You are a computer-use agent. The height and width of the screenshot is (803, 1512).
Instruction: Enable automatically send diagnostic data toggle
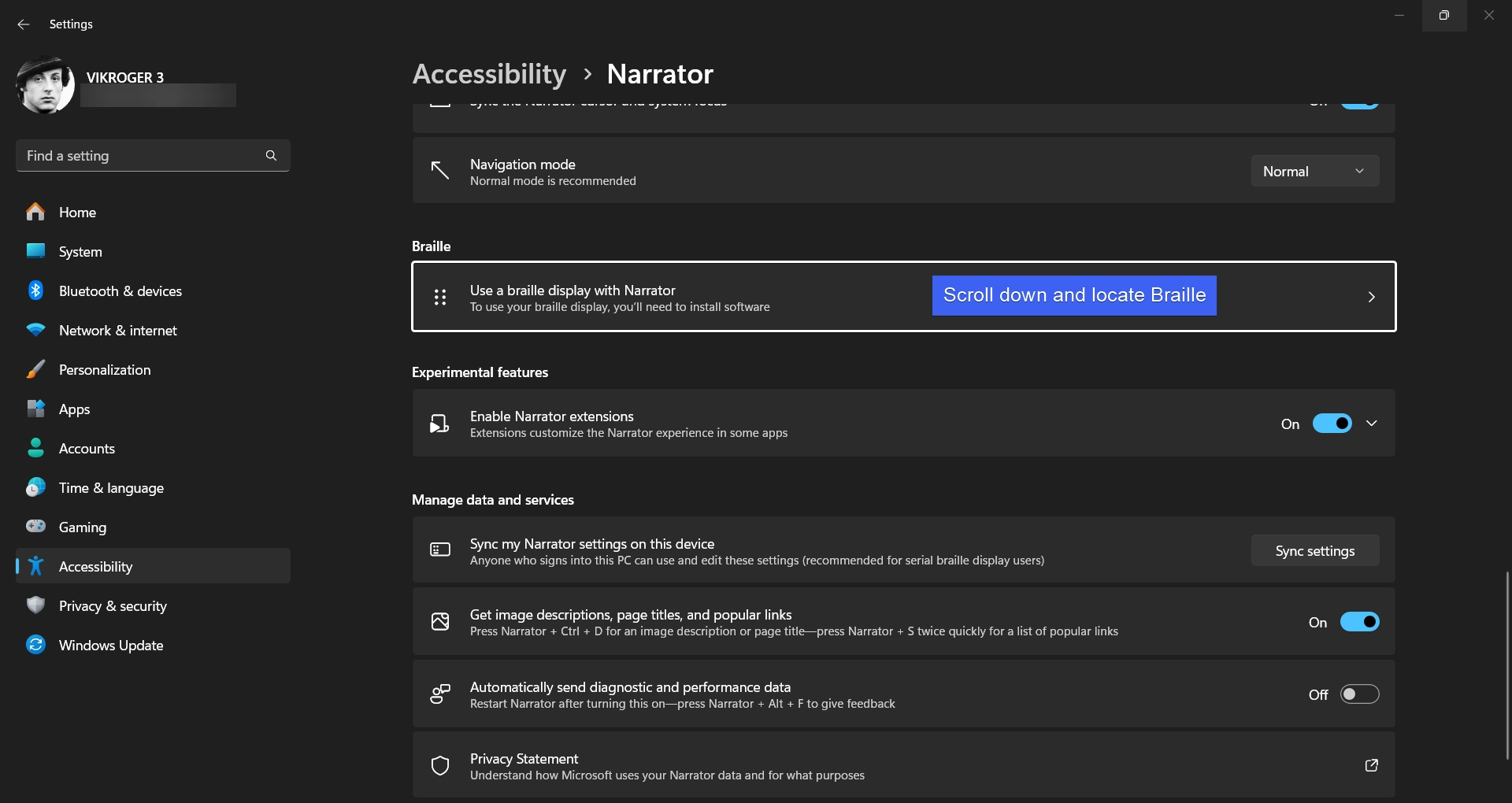(1360, 694)
